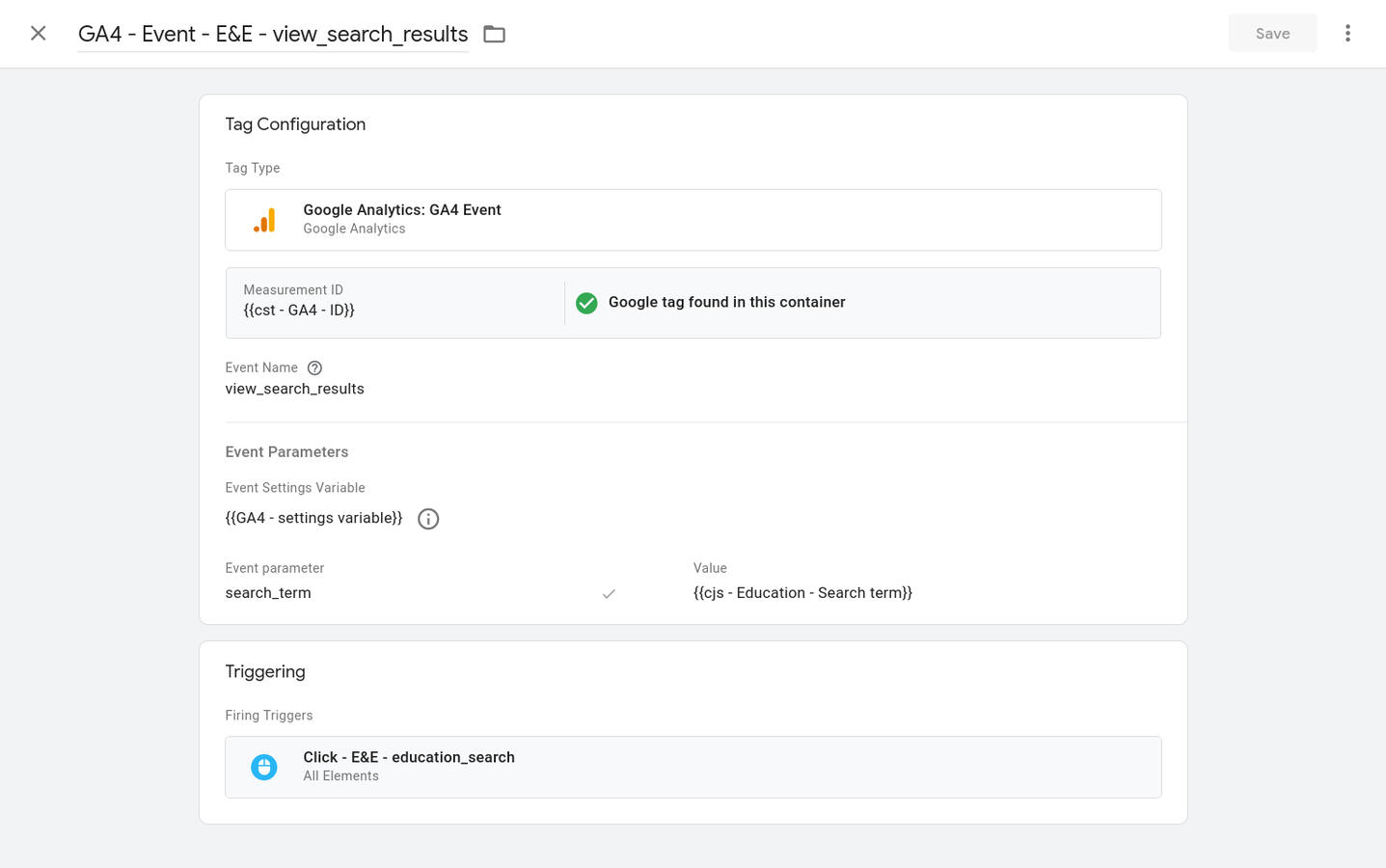Click the All Elements trigger subtitle

point(340,776)
